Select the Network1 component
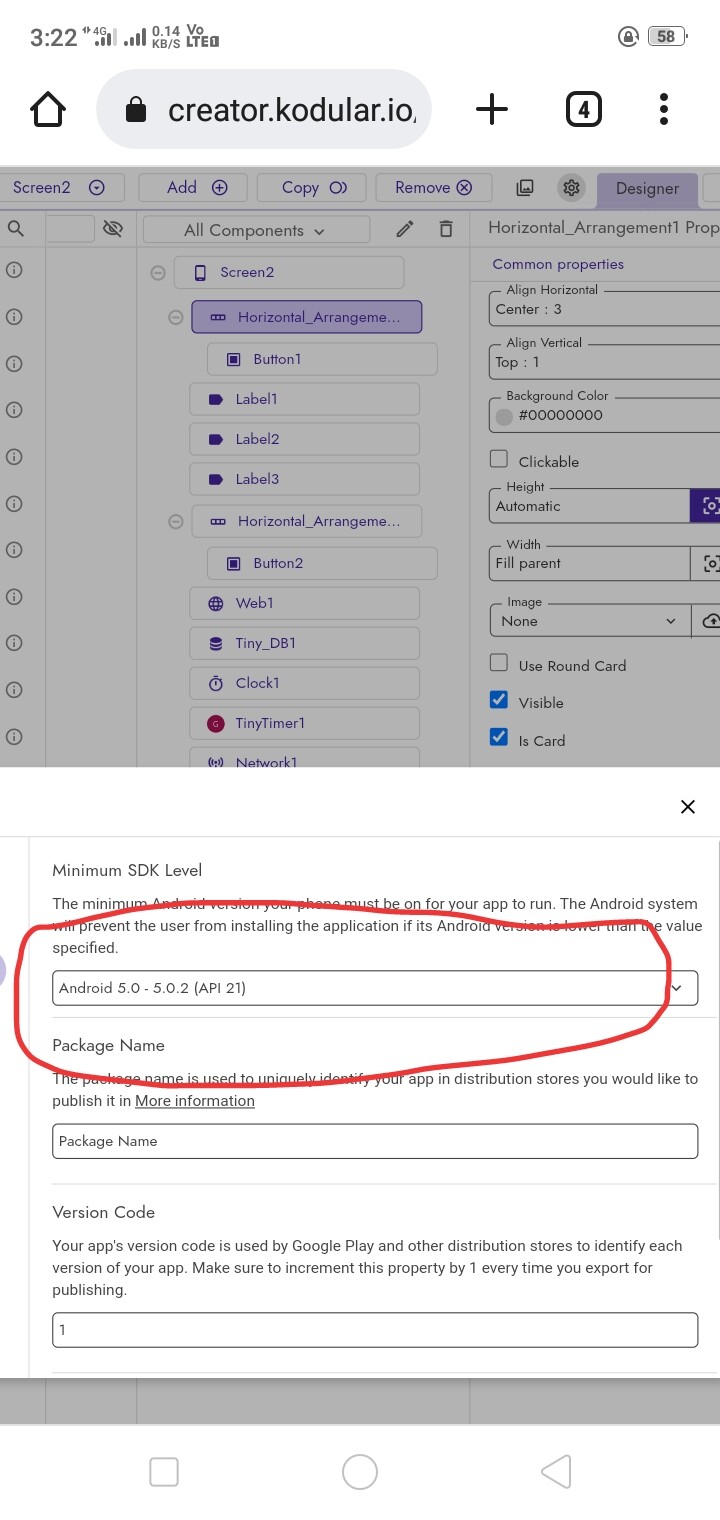Viewport: 720px width, 1520px height. click(x=304, y=758)
